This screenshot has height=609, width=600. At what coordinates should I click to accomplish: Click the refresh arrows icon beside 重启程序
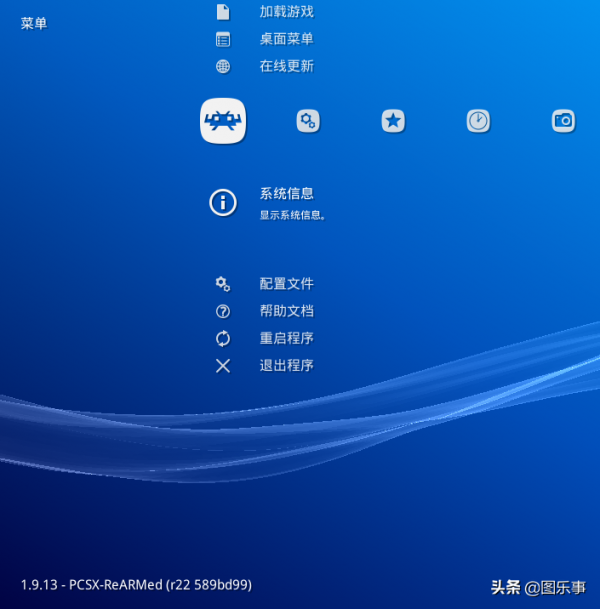223,338
